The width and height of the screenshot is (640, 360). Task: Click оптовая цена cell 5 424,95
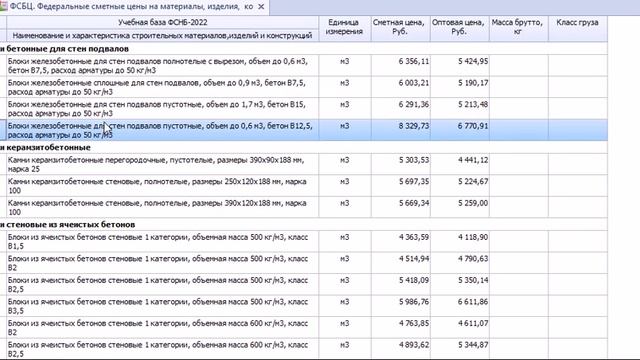tap(460, 66)
